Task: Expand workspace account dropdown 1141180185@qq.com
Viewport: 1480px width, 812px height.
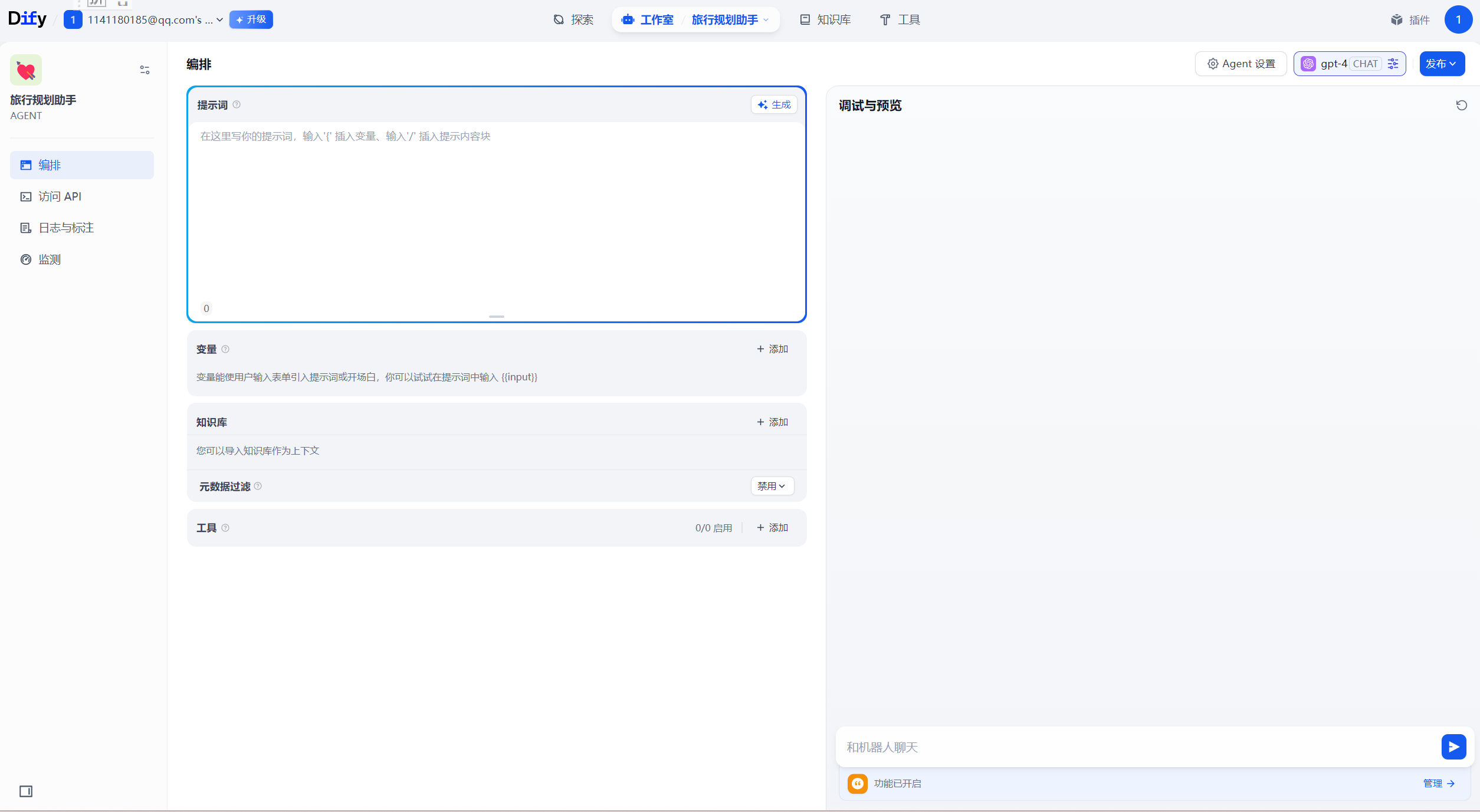Action: coord(155,19)
